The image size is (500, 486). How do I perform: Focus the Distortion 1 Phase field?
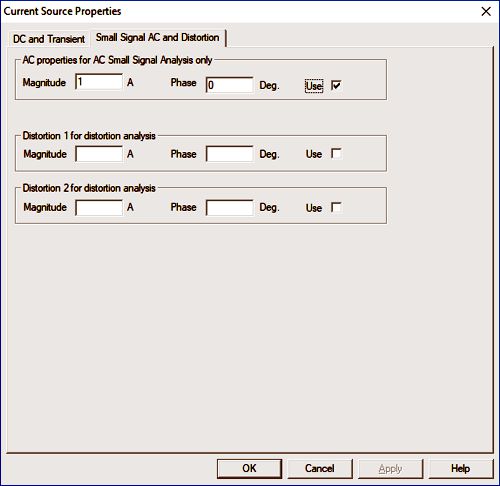click(230, 154)
